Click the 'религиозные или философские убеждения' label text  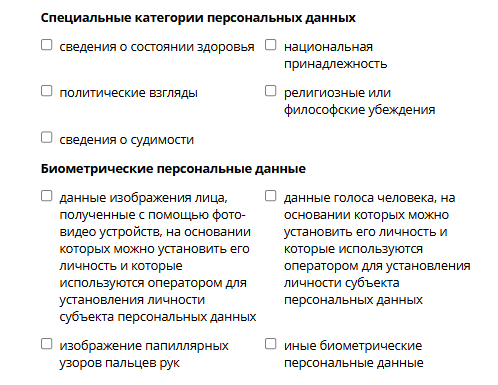pyautogui.click(x=359, y=101)
